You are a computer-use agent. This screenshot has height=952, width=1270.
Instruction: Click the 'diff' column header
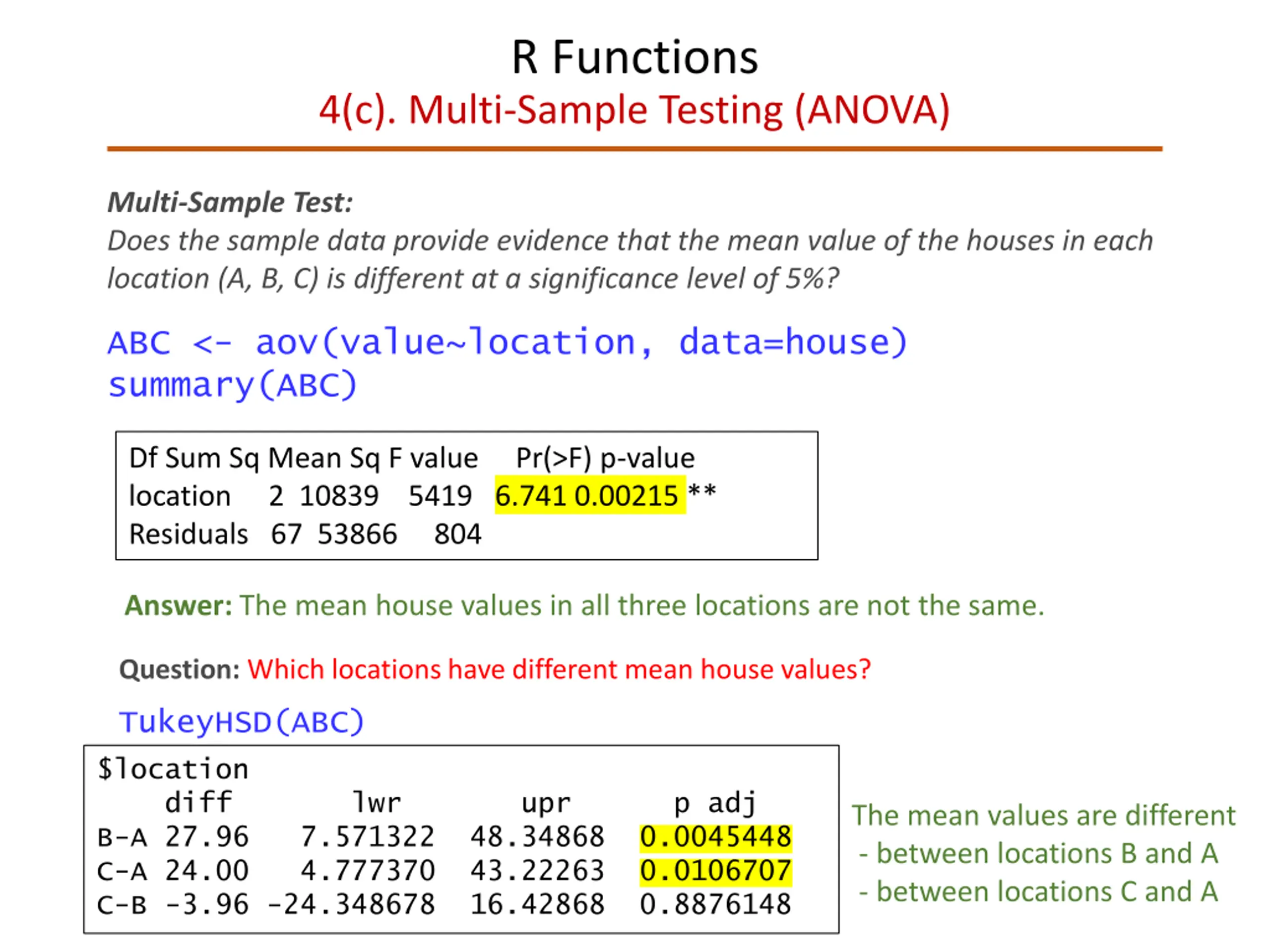[x=198, y=802]
